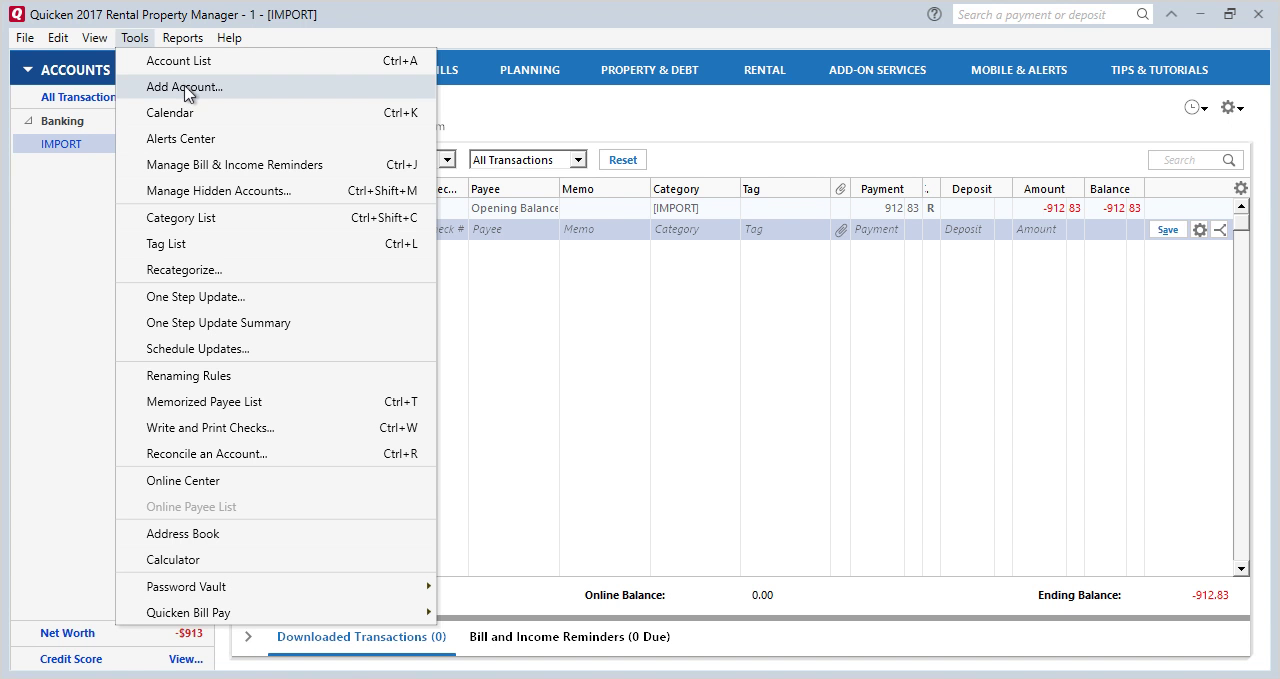Click the Payee field of new transaction
Image resolution: width=1280 pixels, height=679 pixels.
pyautogui.click(x=514, y=230)
